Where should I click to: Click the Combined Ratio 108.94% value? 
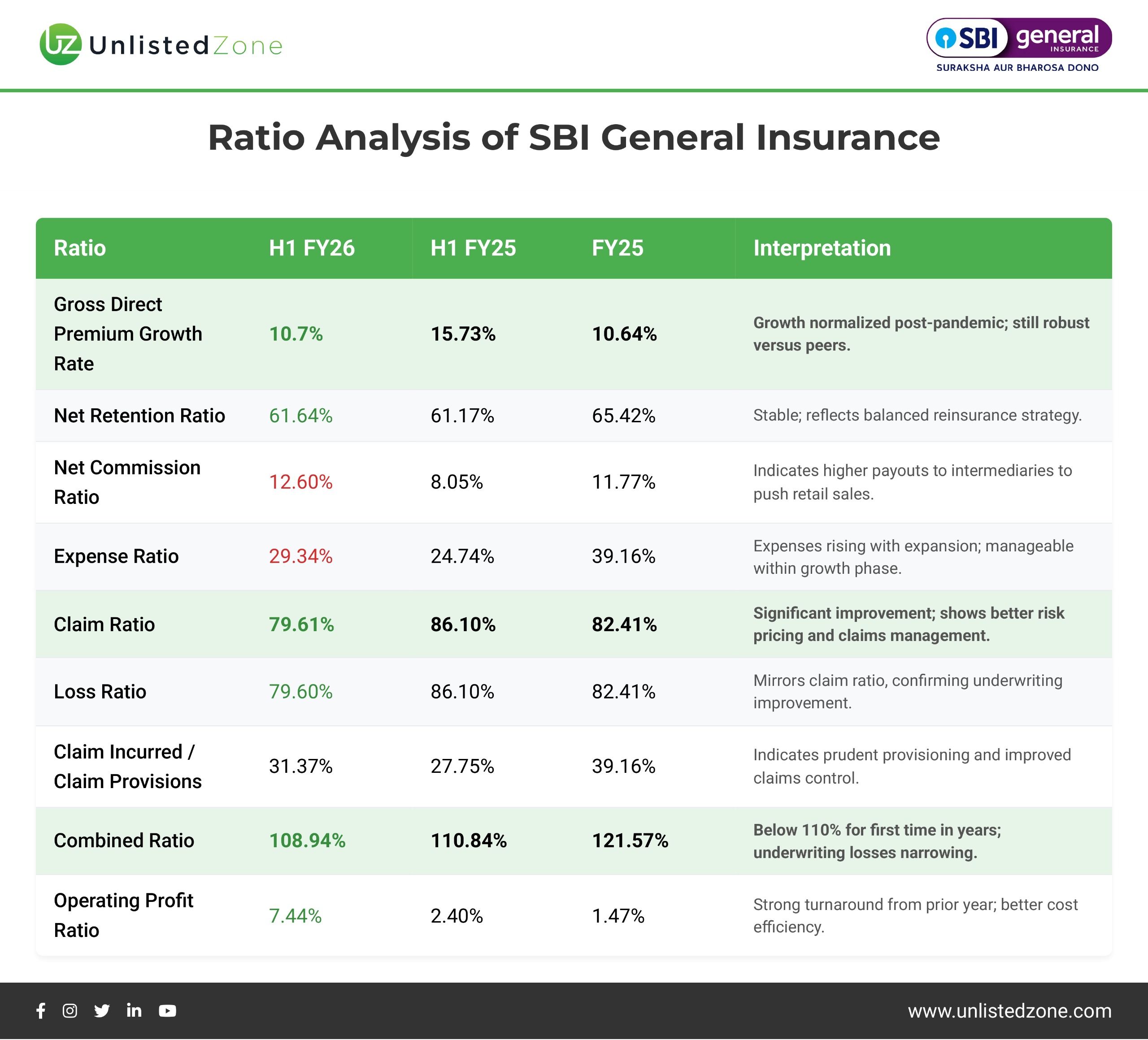307,840
